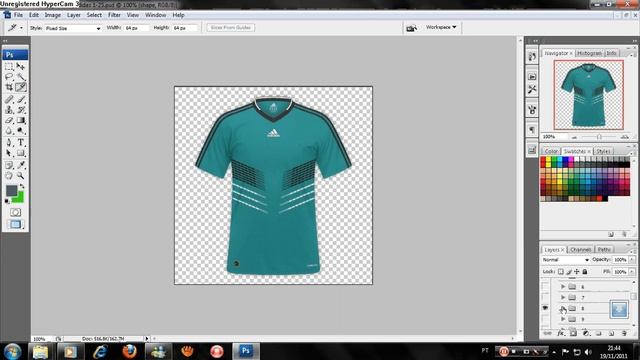Image resolution: width=640 pixels, height=360 pixels.
Task: Swap foreground and background colors
Action: [22, 186]
